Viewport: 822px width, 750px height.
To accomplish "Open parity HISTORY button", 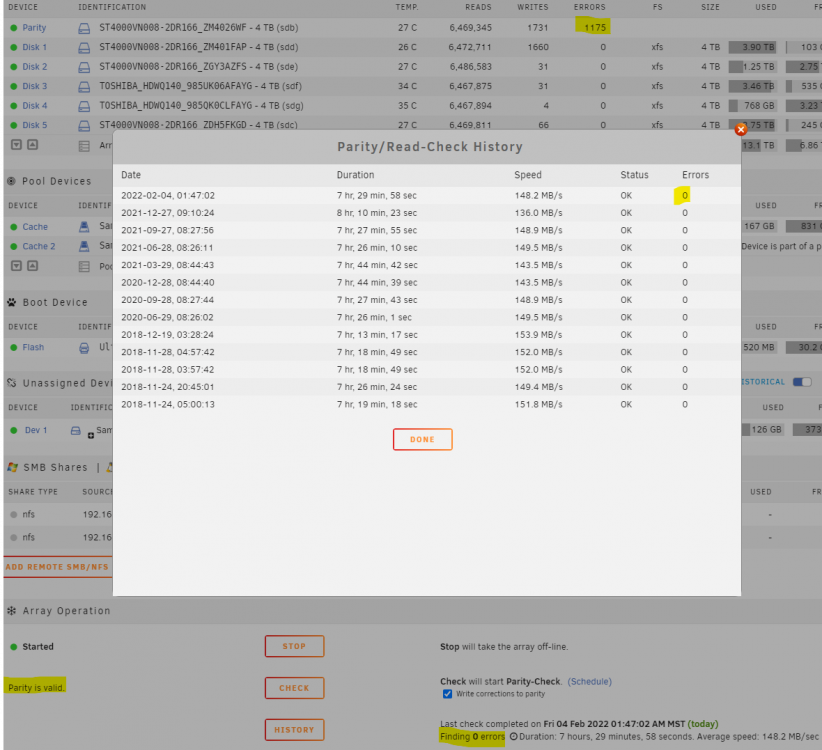I will pyautogui.click(x=294, y=730).
